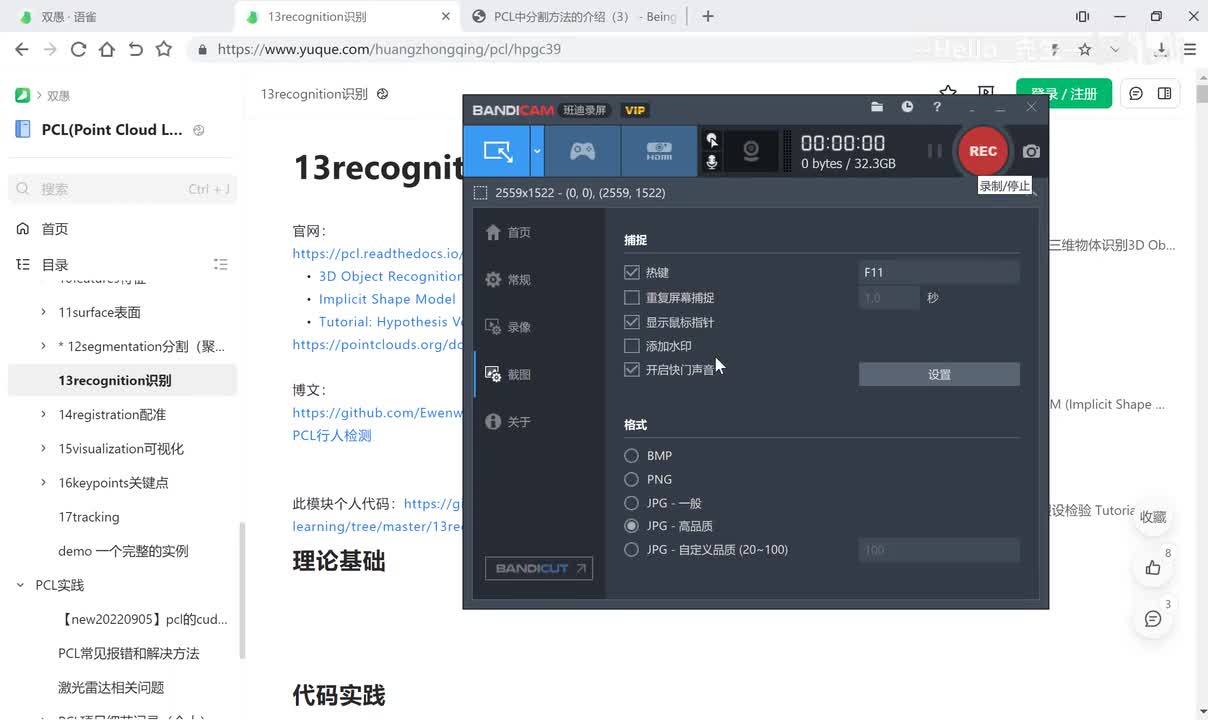This screenshot has width=1208, height=720.
Task: Switch to PCL中分割方法的介绍 browser tab
Action: 575,16
